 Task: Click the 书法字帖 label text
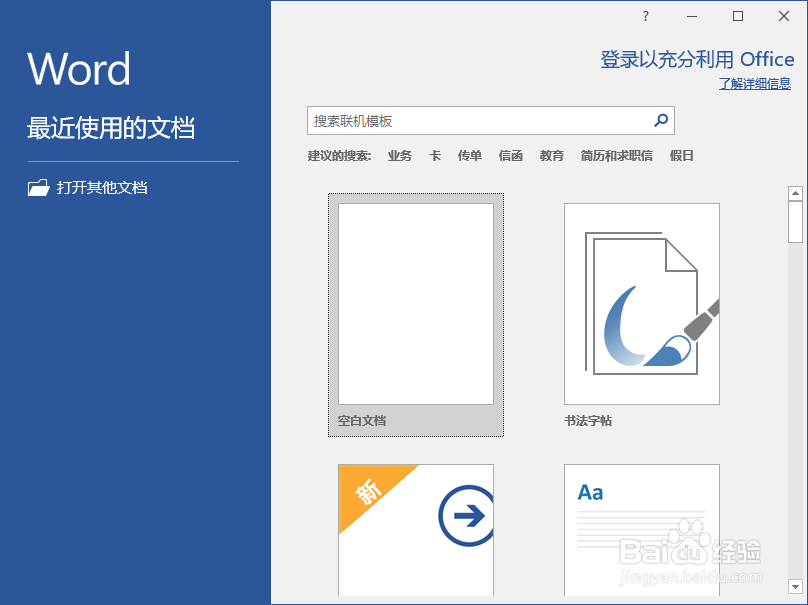coord(588,421)
